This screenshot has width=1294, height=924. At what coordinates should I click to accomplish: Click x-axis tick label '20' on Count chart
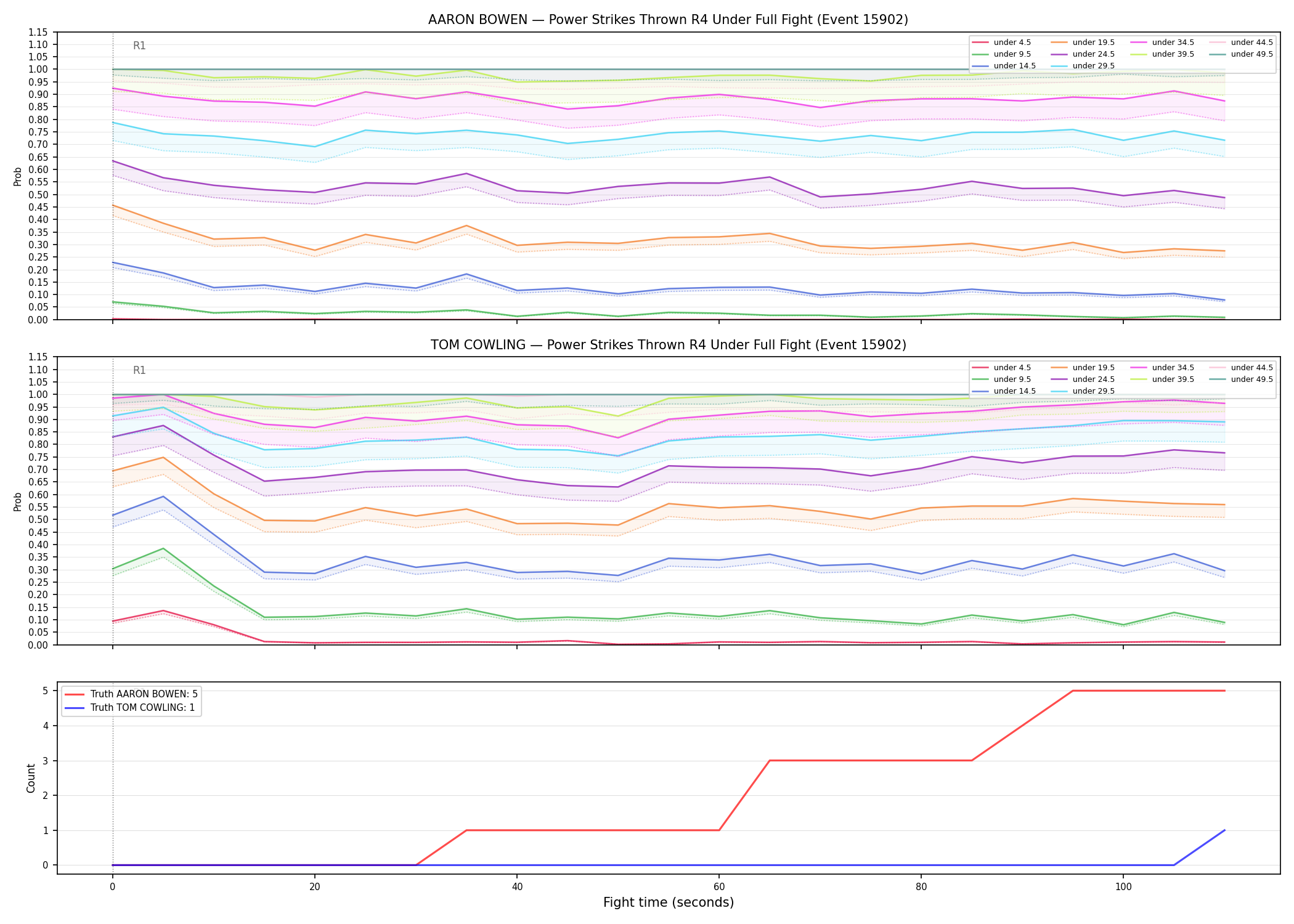(x=314, y=887)
